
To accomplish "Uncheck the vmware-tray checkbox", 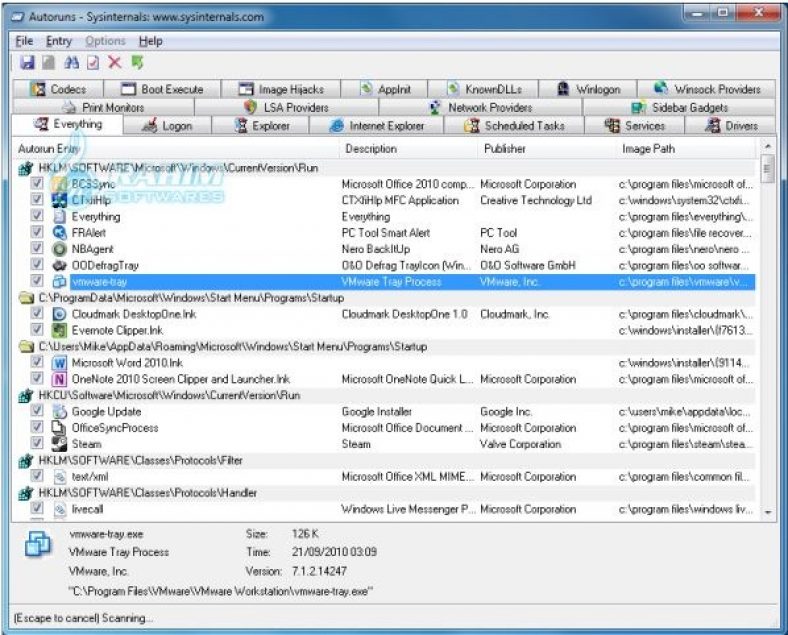I will [37, 280].
